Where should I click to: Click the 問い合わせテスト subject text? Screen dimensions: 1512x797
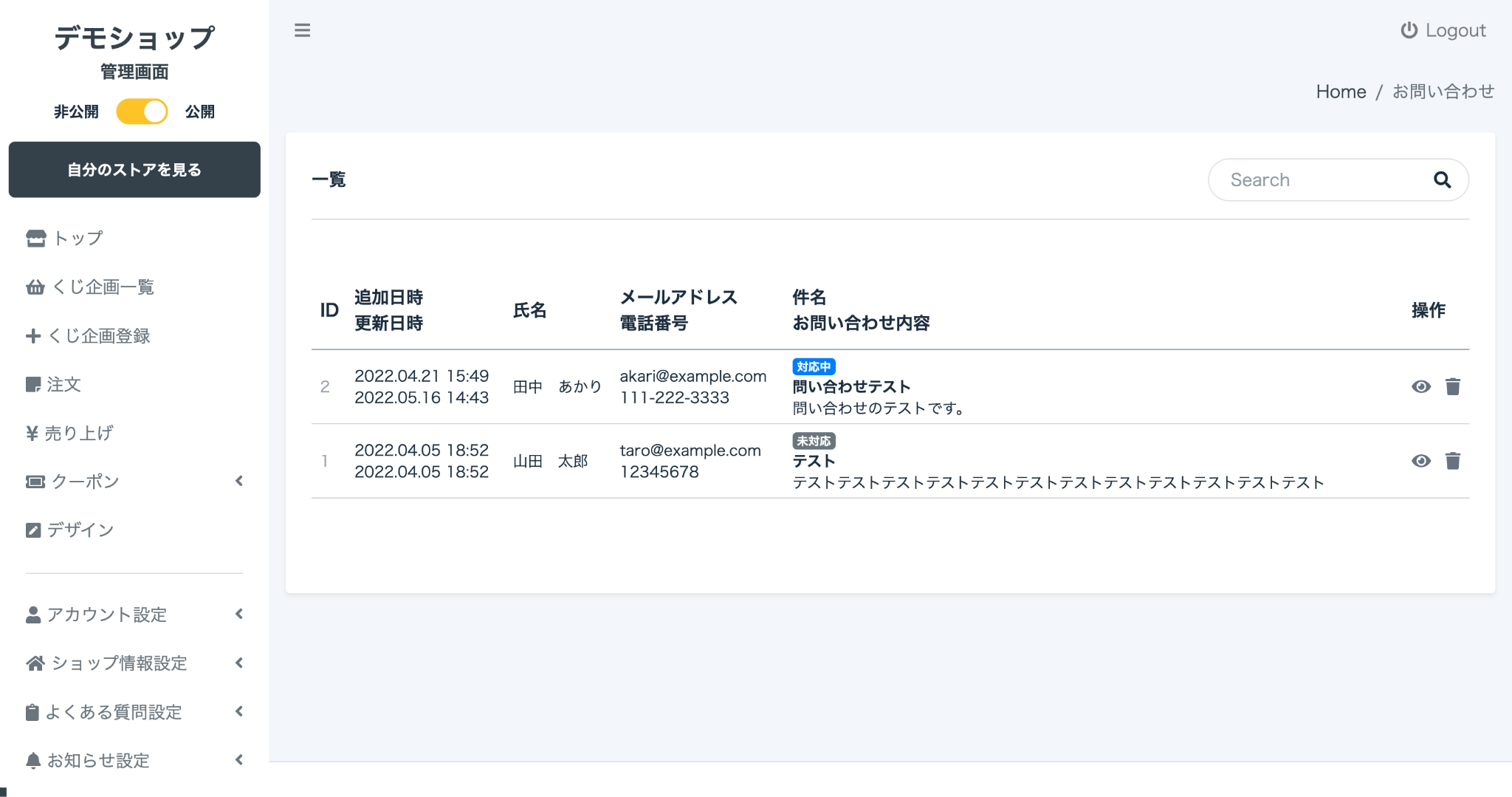(x=851, y=386)
